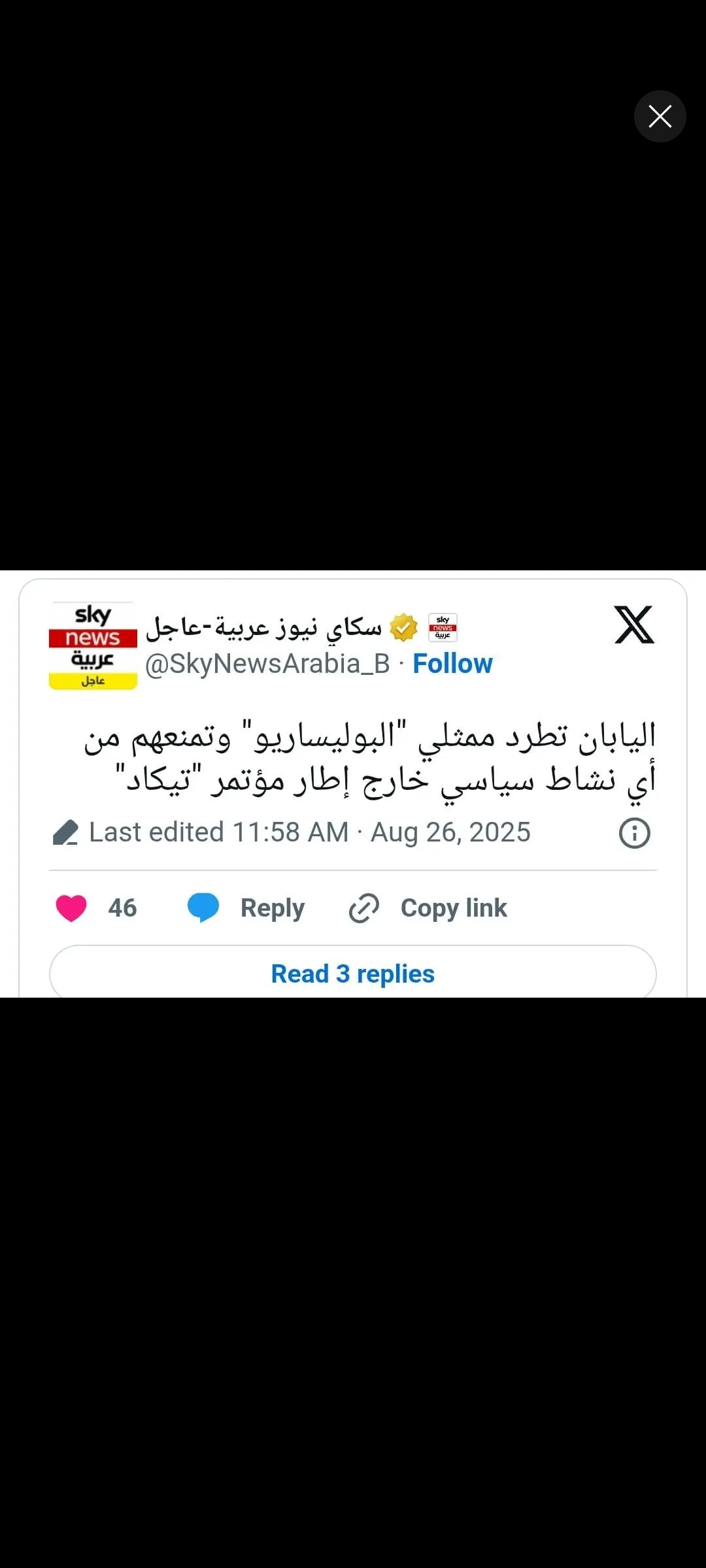This screenshot has width=706, height=1568.
Task: Open Last edited 11:58 AM timestamp
Action: pos(219,832)
